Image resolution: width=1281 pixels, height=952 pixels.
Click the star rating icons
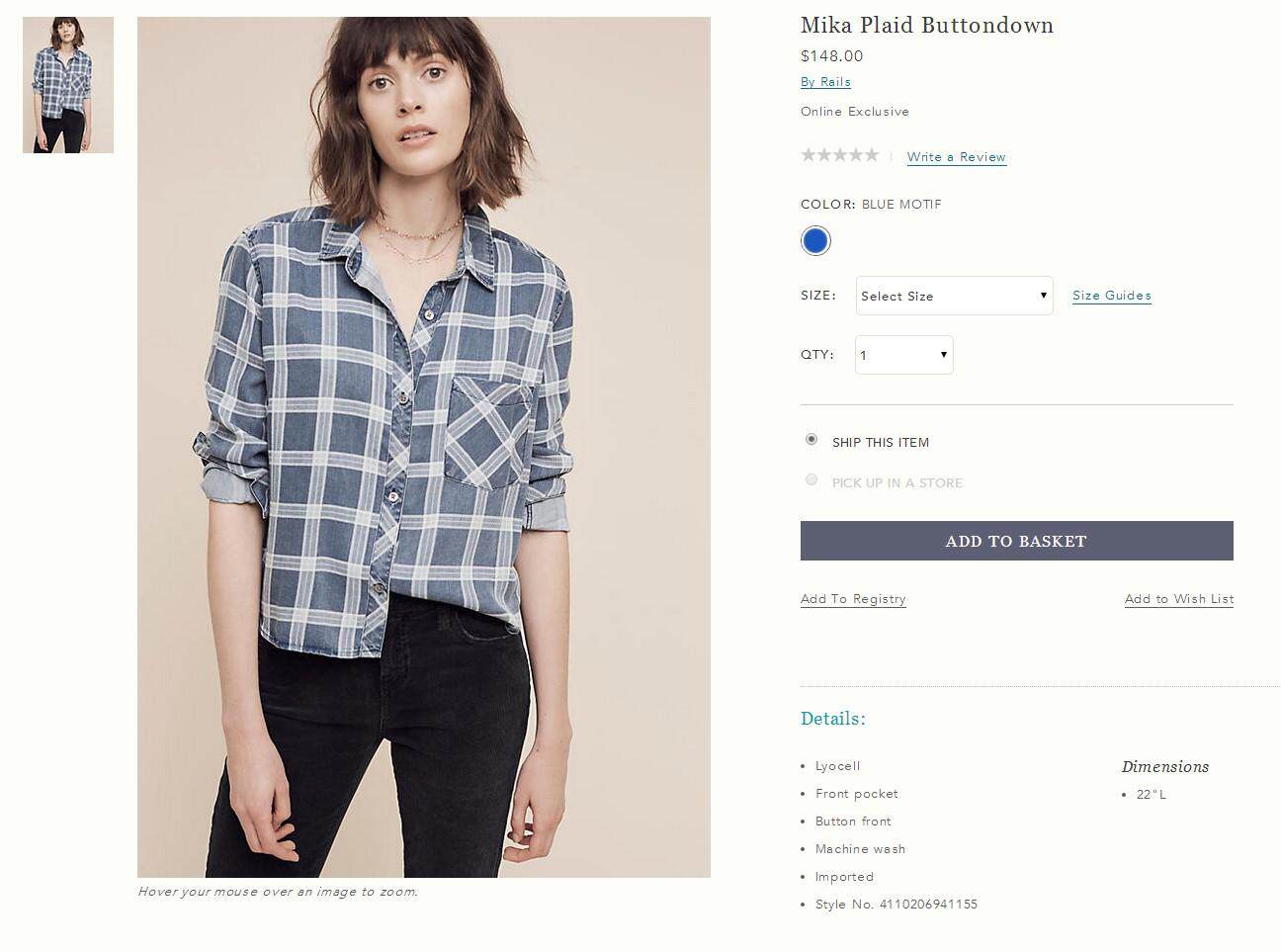[839, 155]
